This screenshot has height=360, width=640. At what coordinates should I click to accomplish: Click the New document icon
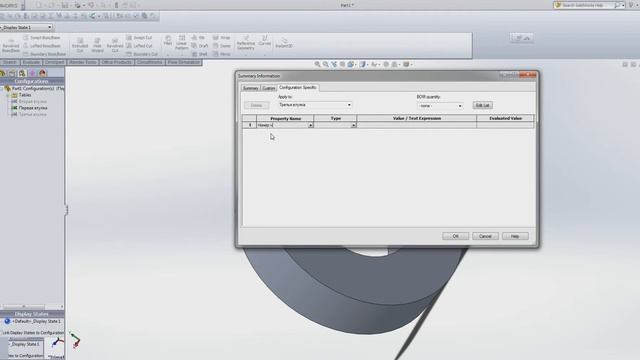[x=38, y=5]
